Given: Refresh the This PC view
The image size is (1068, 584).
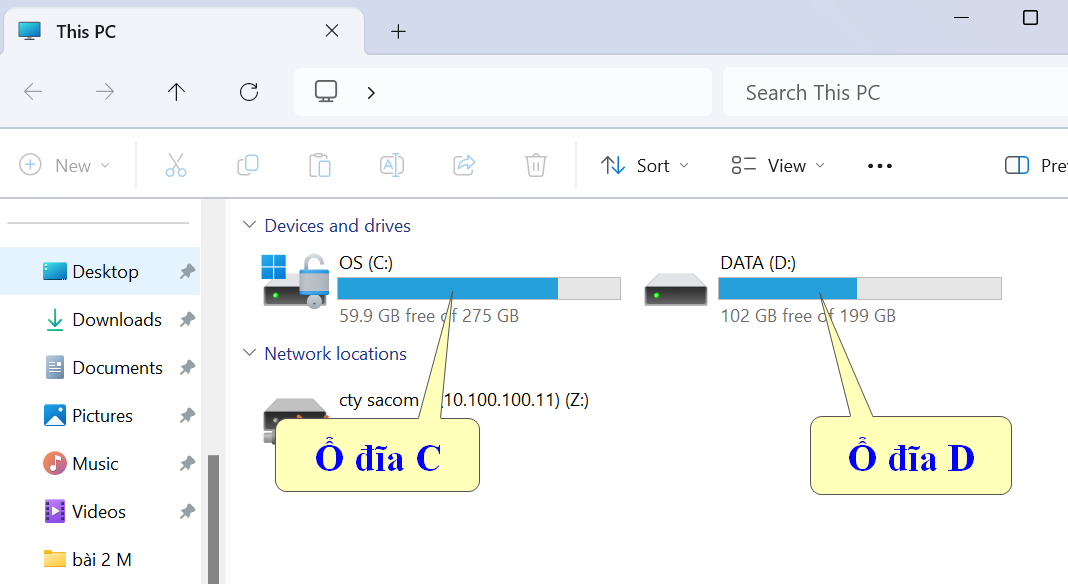Looking at the screenshot, I should click(249, 92).
